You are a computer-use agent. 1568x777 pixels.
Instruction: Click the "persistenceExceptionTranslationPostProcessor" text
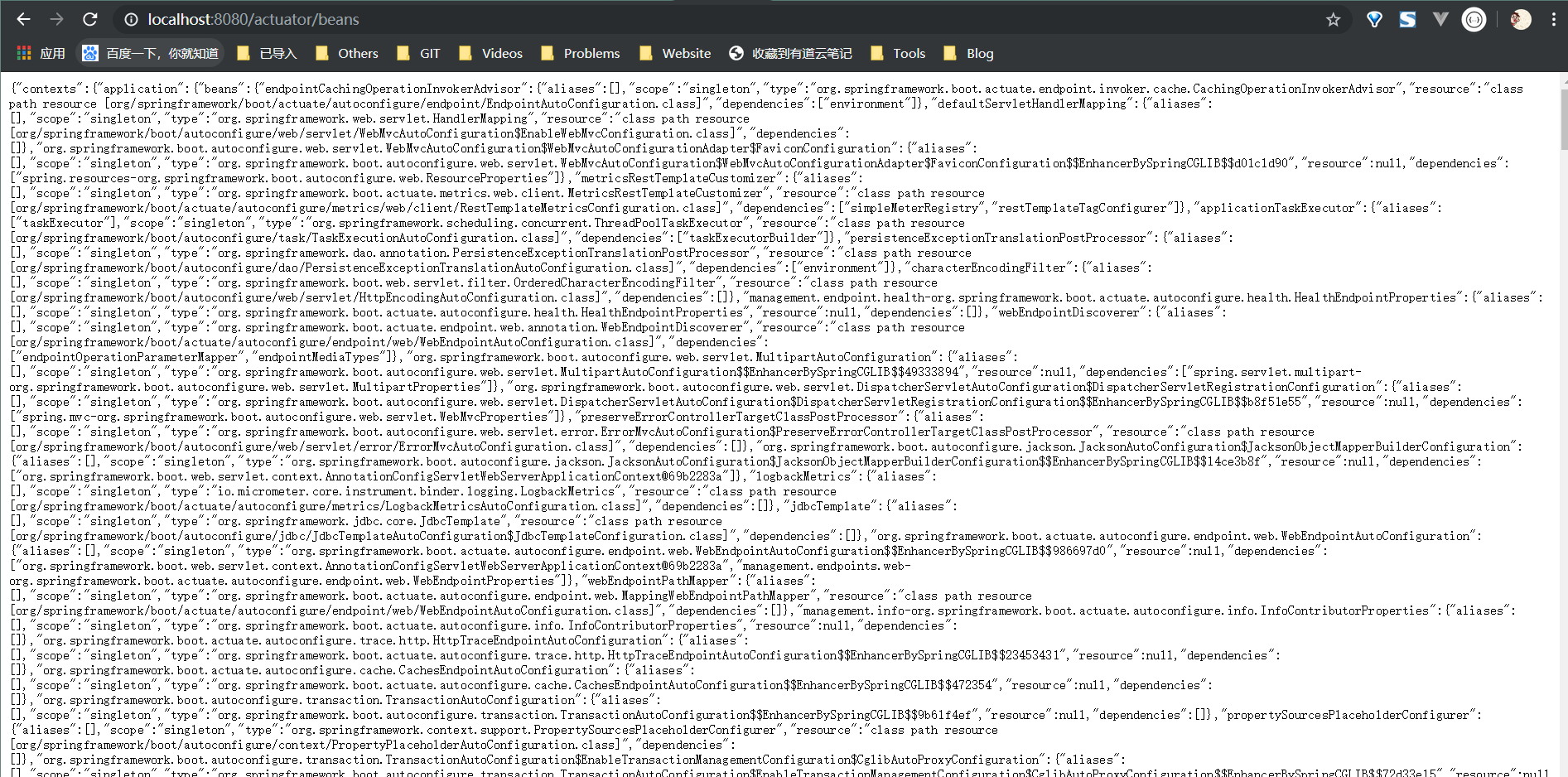tap(997, 238)
